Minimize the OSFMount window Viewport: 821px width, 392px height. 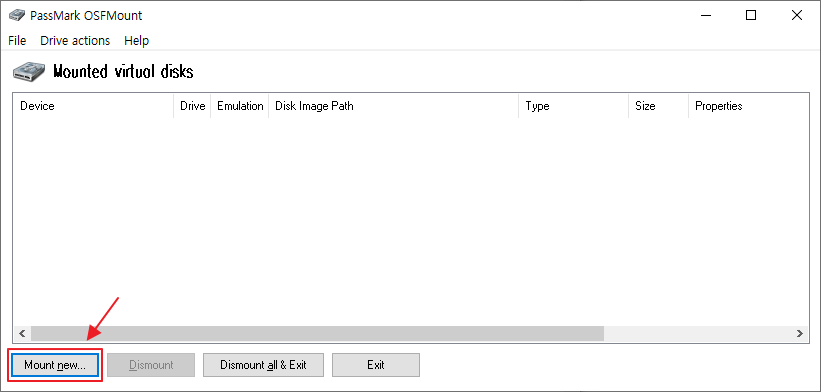point(705,15)
